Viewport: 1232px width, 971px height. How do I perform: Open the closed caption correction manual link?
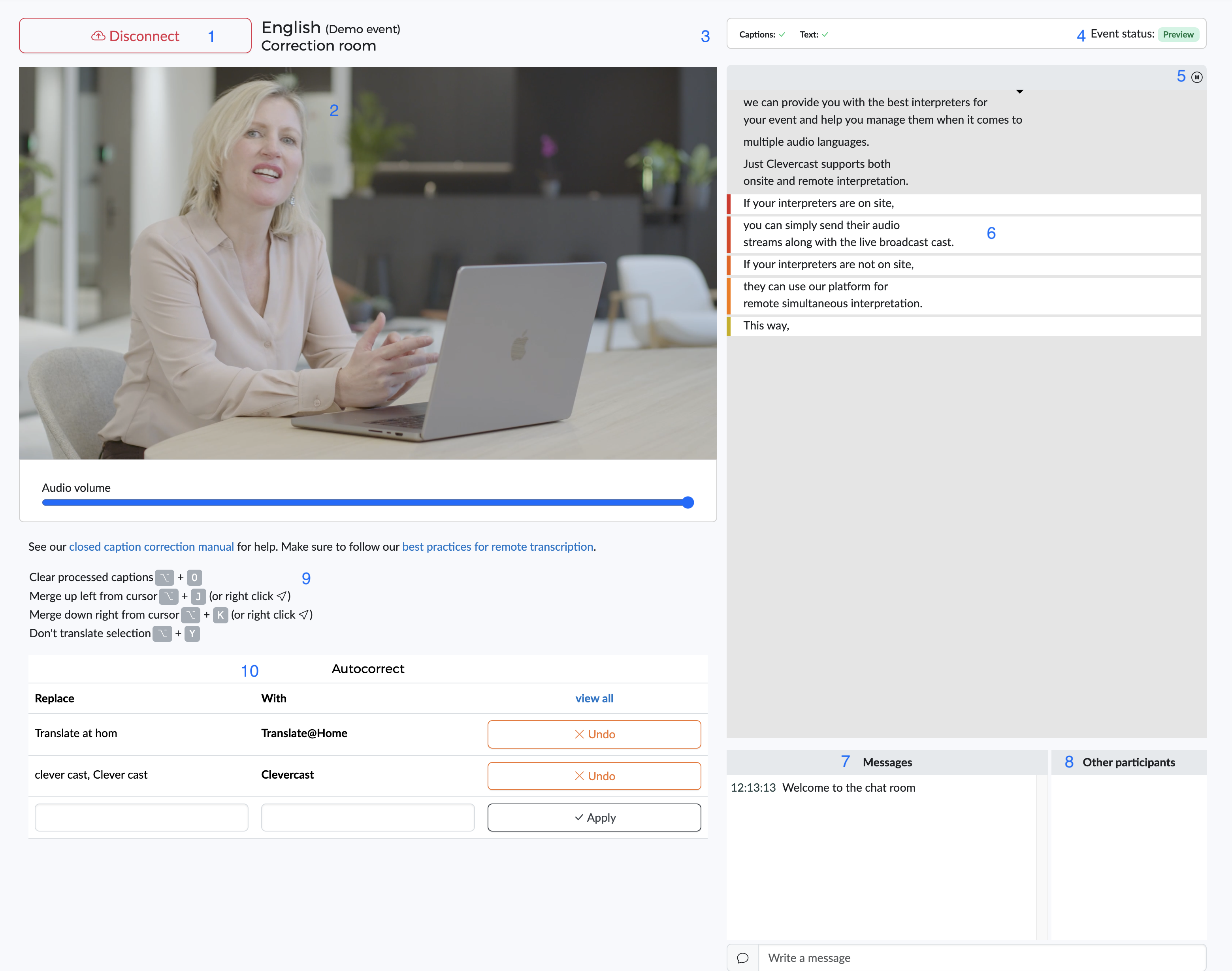click(151, 546)
